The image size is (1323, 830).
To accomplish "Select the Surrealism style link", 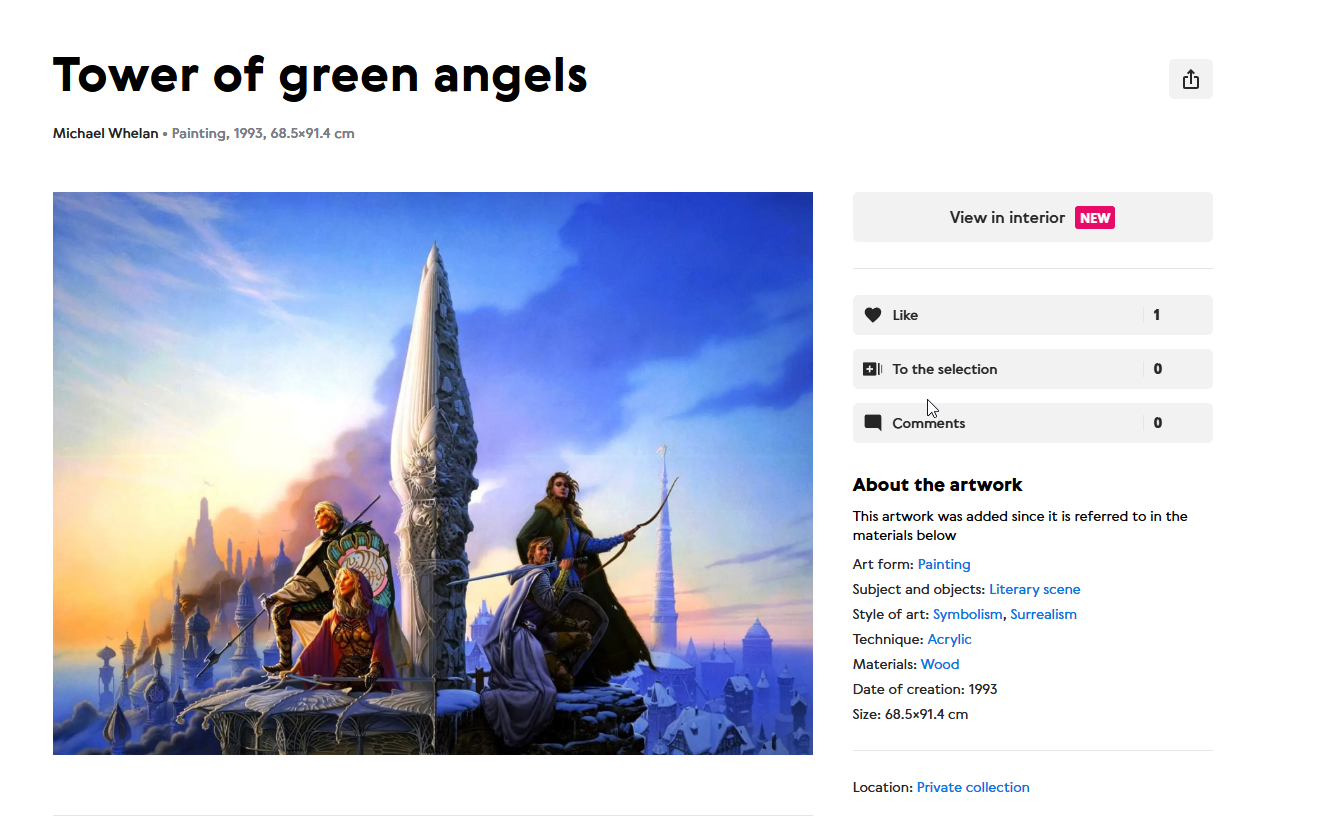I will (1043, 614).
